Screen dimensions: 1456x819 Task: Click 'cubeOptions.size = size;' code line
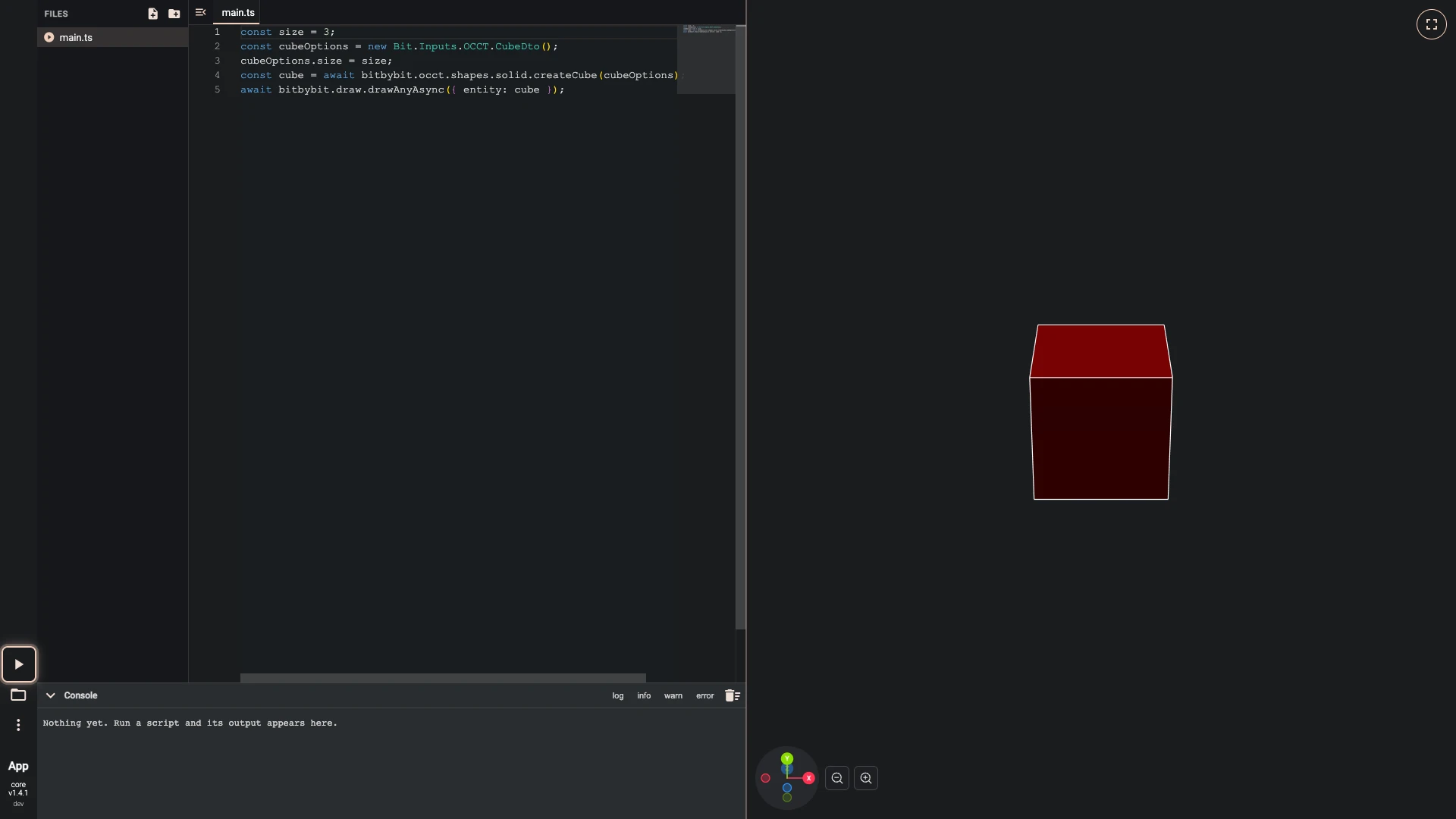coord(316,61)
